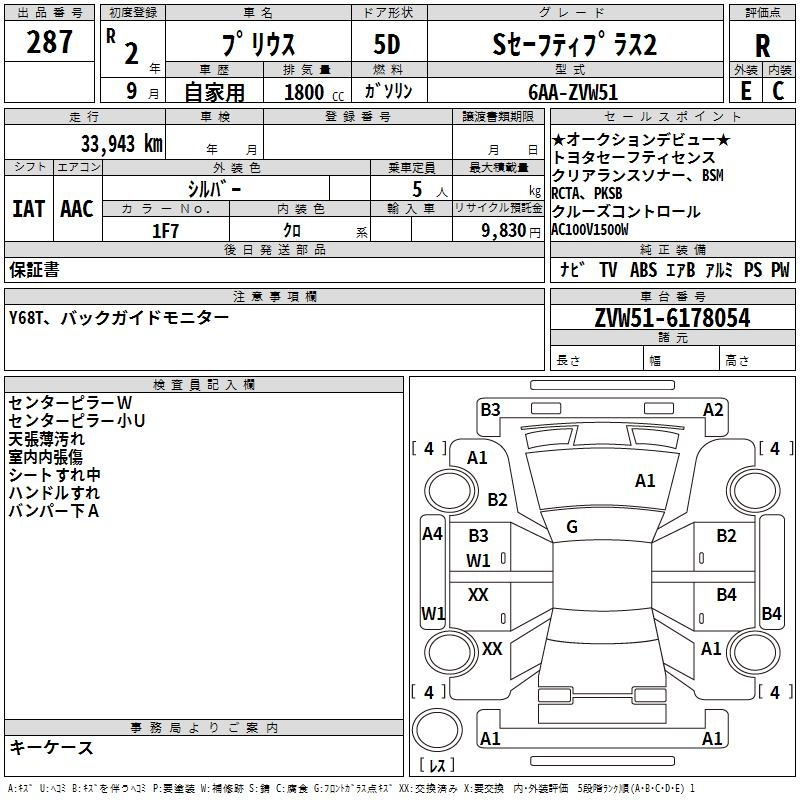Click the recycling deposit 9,830 value

(499, 230)
